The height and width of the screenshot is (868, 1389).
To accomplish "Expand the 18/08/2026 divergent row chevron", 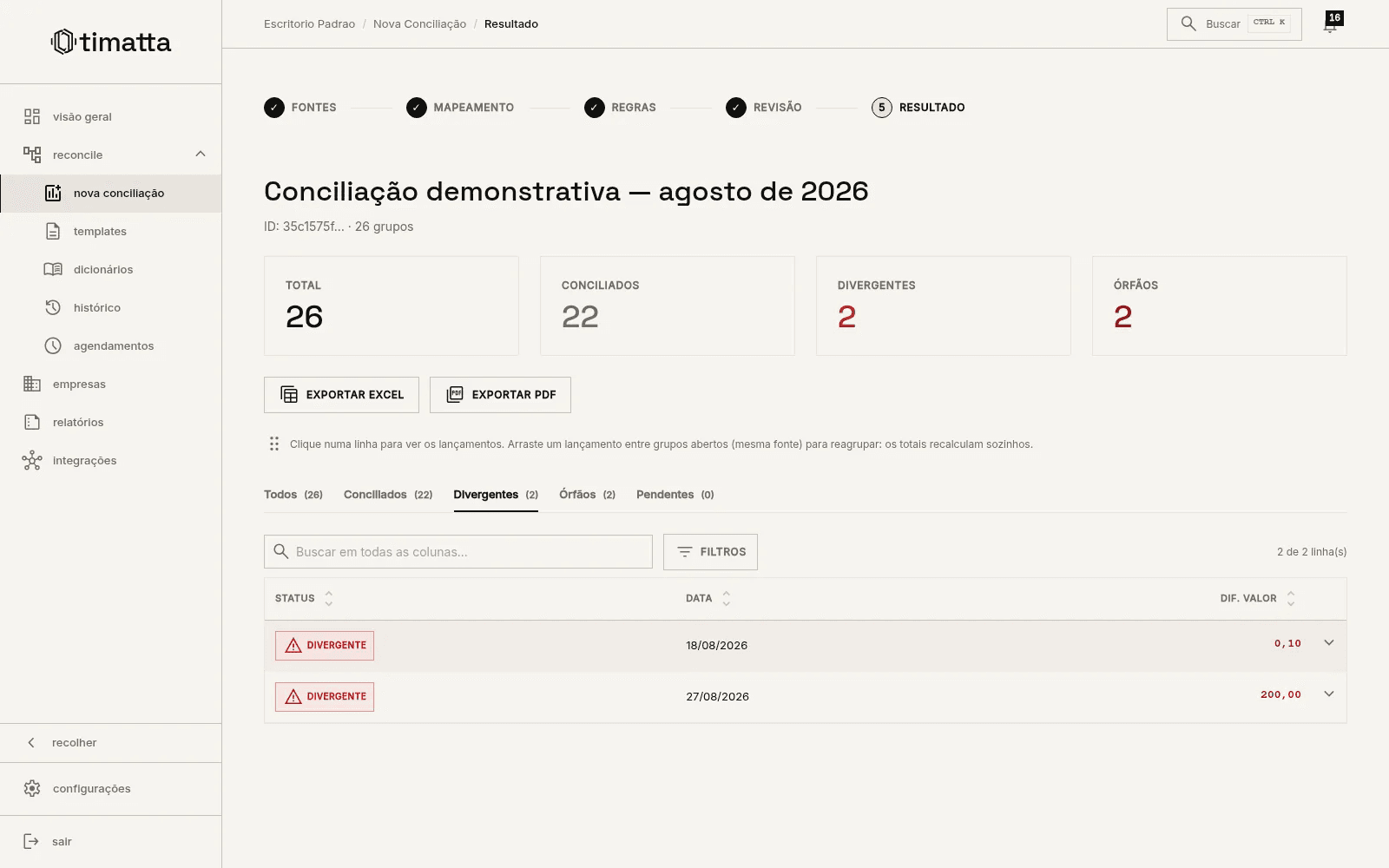I will point(1328,643).
